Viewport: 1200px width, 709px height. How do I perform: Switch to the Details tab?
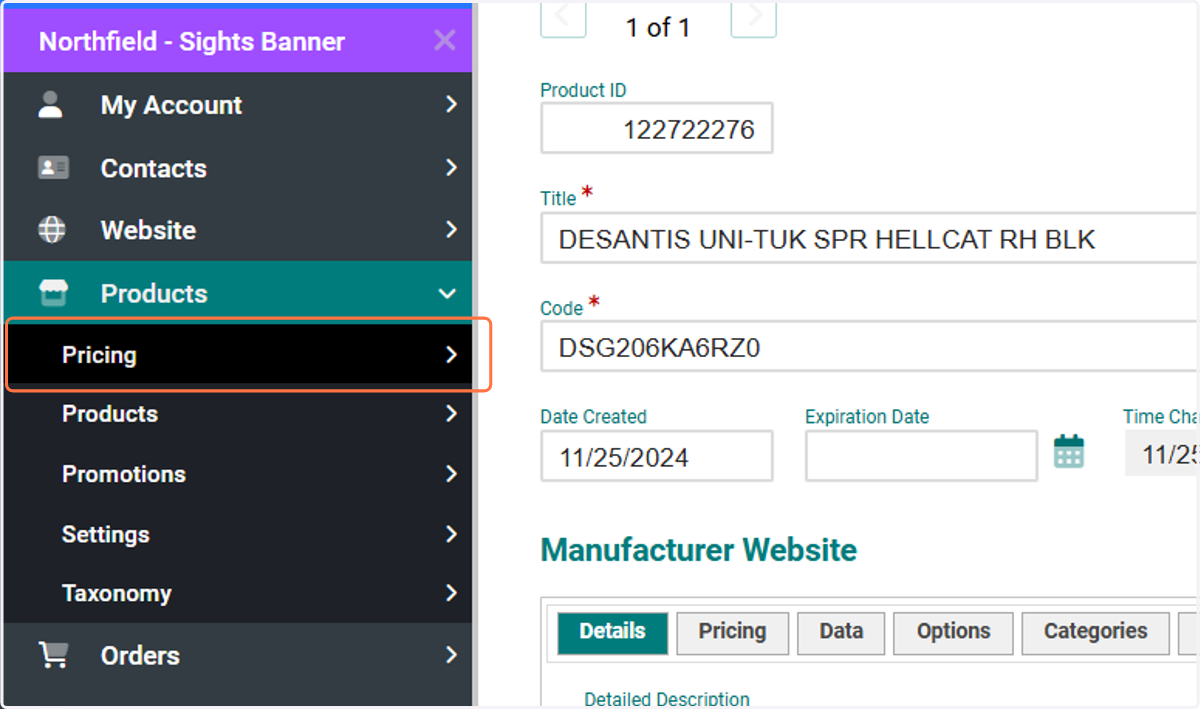click(612, 632)
